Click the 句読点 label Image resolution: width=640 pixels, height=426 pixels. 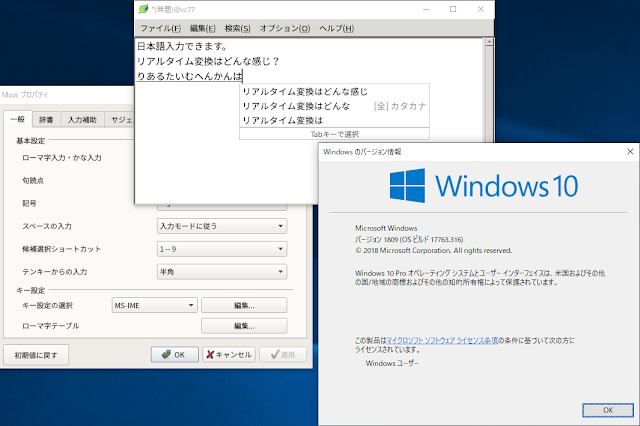pyautogui.click(x=33, y=180)
